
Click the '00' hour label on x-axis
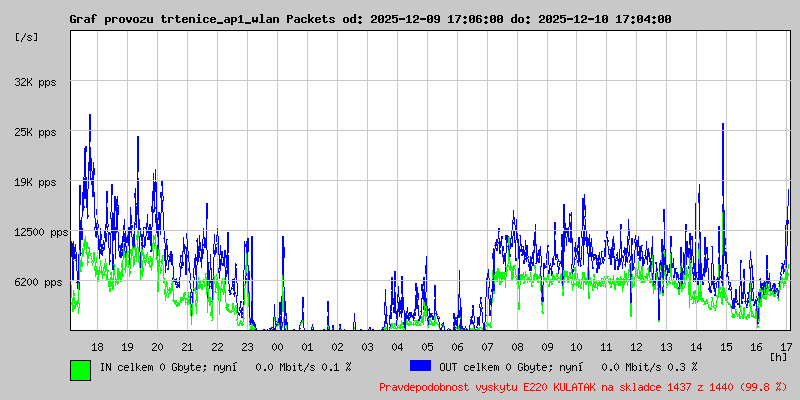[277, 347]
